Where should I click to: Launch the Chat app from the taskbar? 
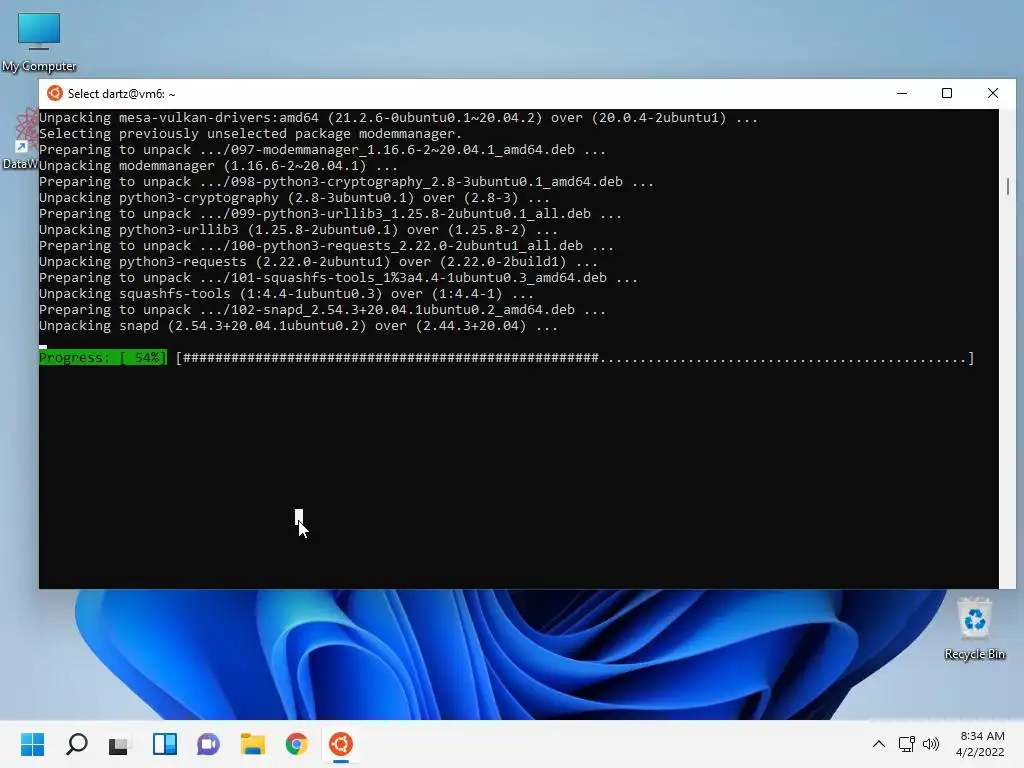click(208, 744)
